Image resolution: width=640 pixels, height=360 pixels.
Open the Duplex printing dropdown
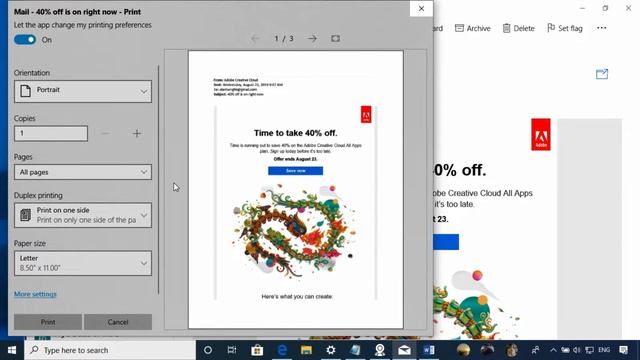click(83, 215)
